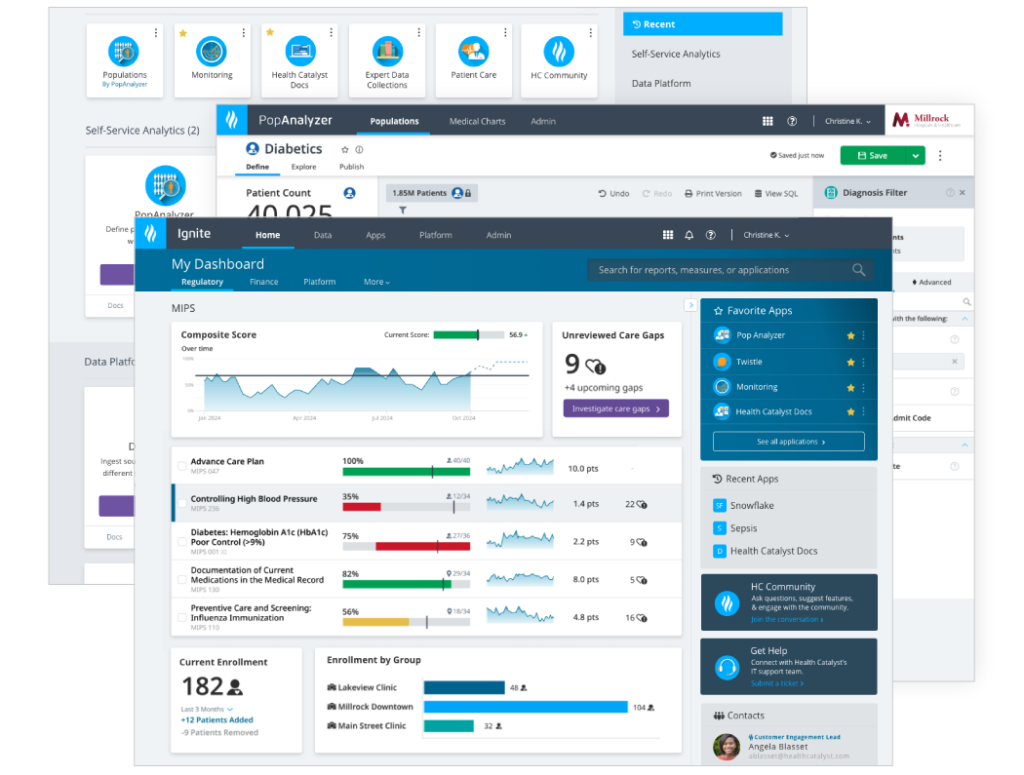Switch to Medical Charts tab in PopAnalyzer

pyautogui.click(x=477, y=121)
